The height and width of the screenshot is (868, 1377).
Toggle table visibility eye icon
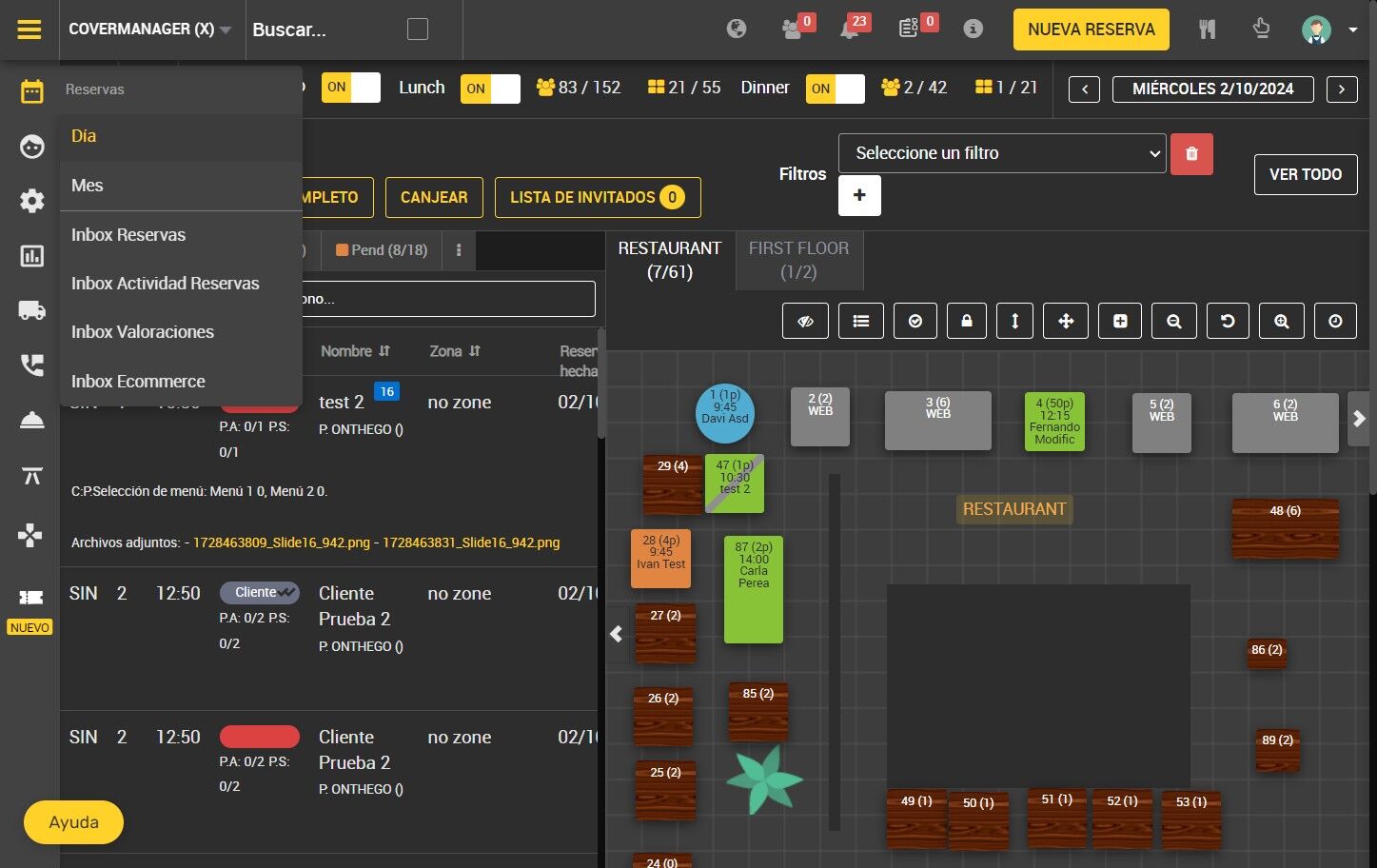[x=805, y=322]
